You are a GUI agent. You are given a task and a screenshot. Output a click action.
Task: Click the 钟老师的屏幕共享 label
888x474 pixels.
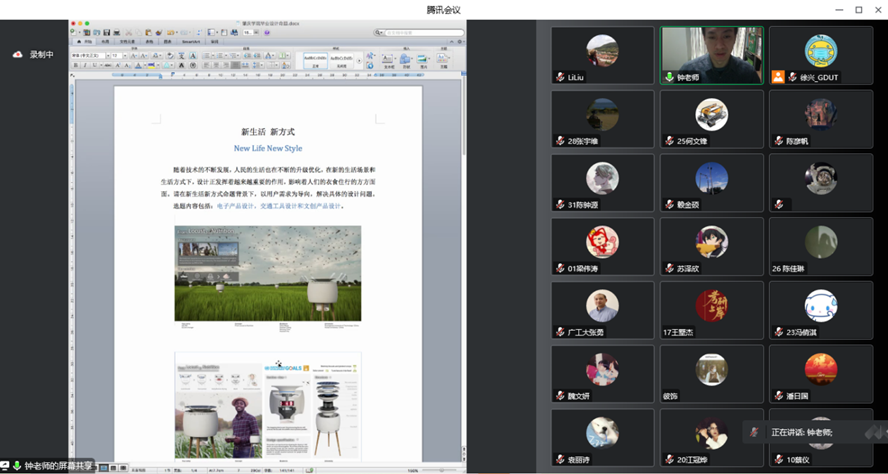coord(58,466)
